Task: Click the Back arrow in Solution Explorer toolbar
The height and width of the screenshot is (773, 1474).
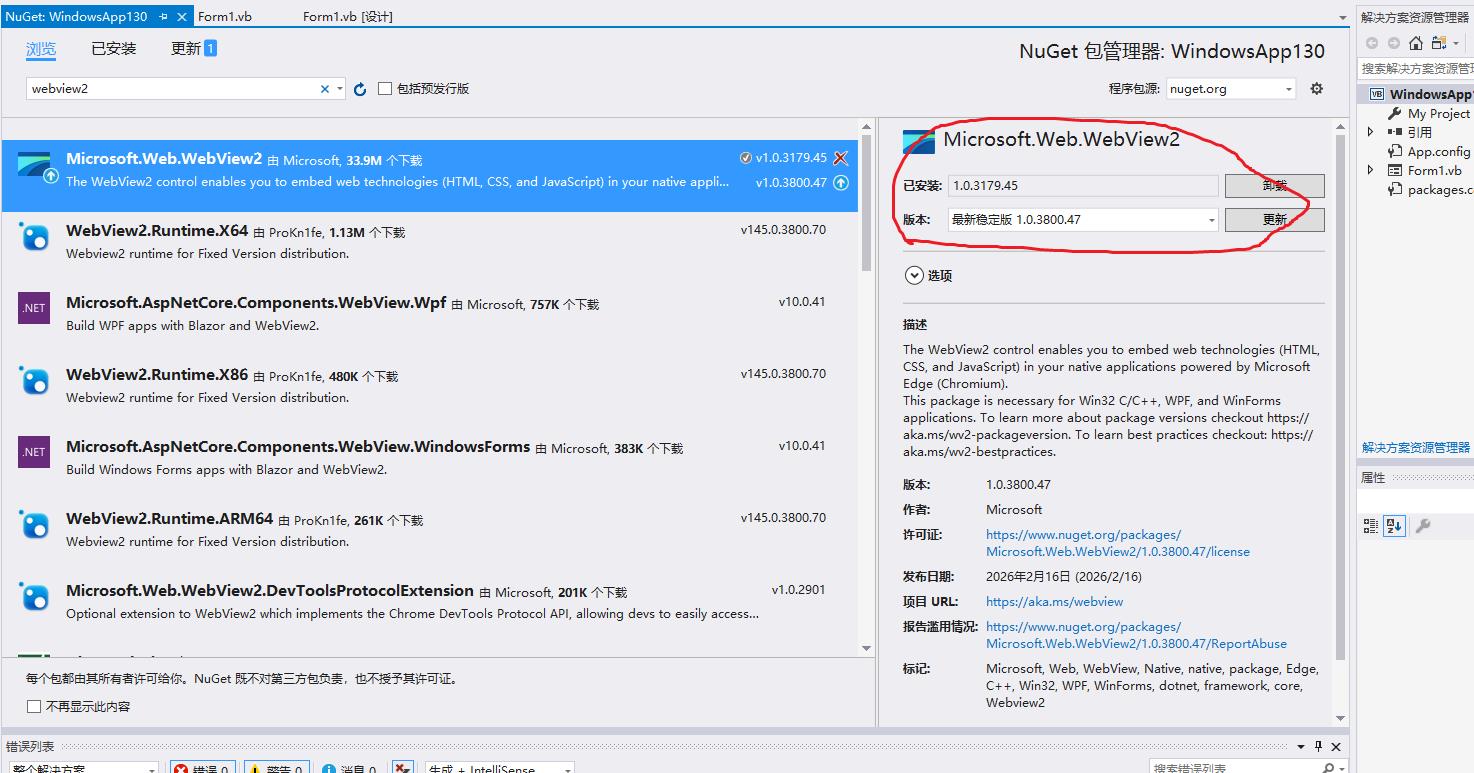Action: click(1372, 43)
